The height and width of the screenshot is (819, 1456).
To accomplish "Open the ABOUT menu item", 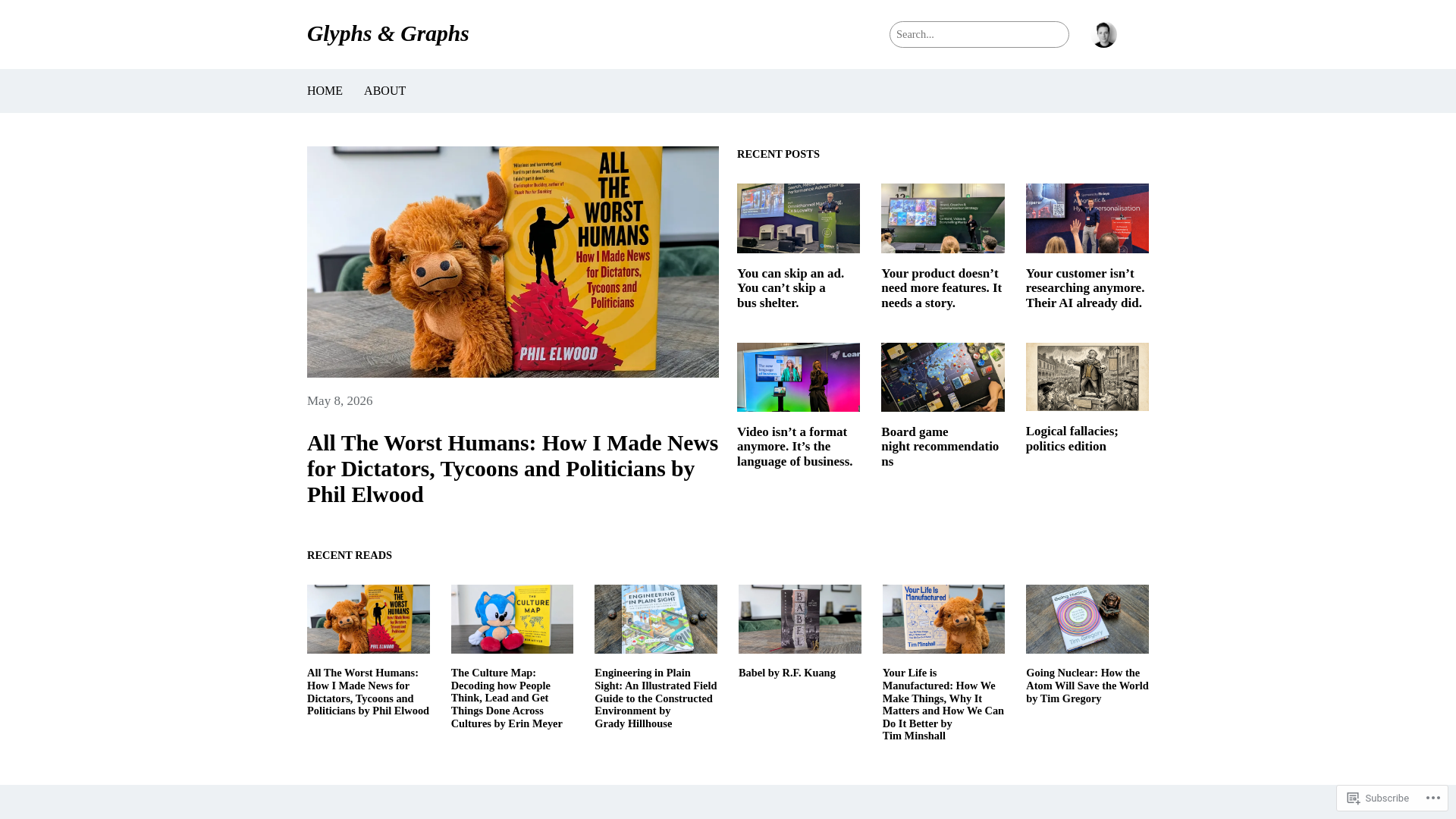I will (x=384, y=91).
